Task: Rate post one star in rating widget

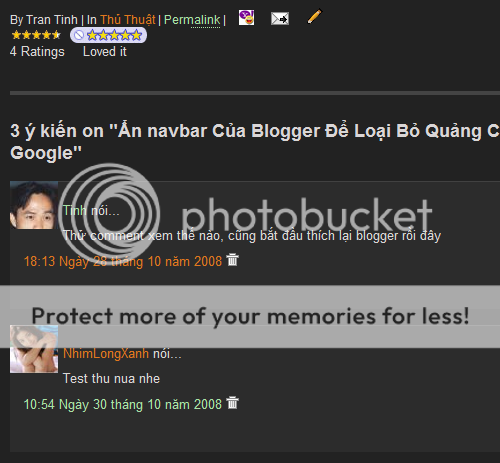Action: tap(92, 35)
